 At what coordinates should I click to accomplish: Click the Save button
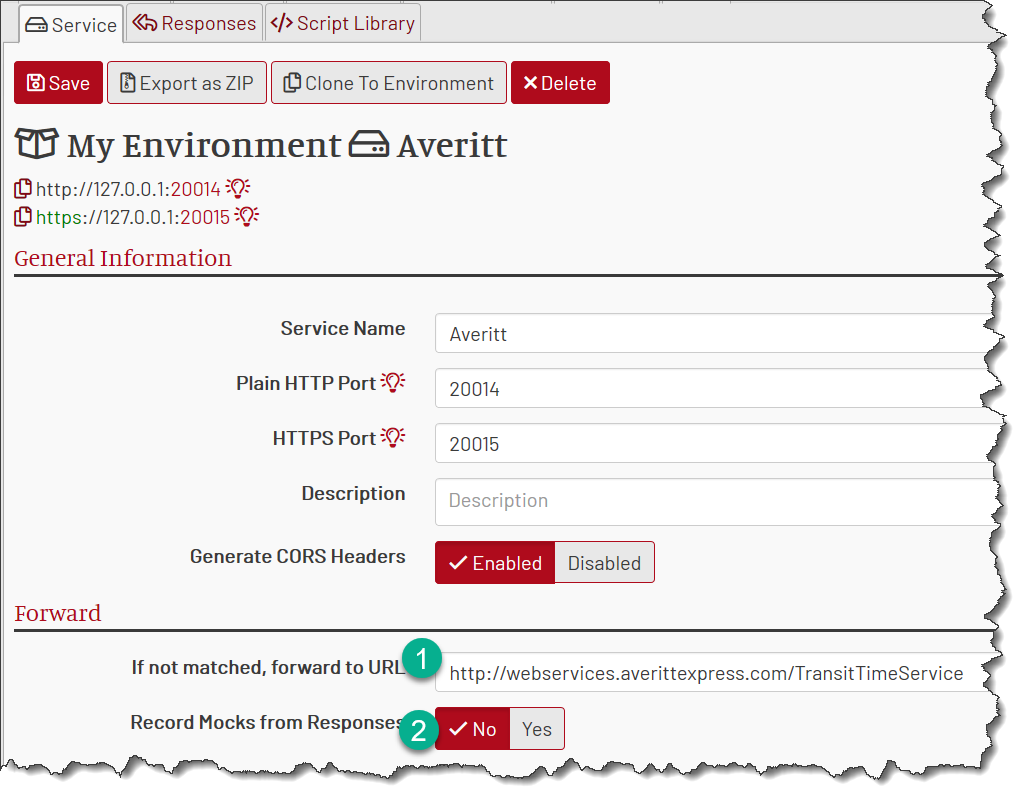point(58,83)
